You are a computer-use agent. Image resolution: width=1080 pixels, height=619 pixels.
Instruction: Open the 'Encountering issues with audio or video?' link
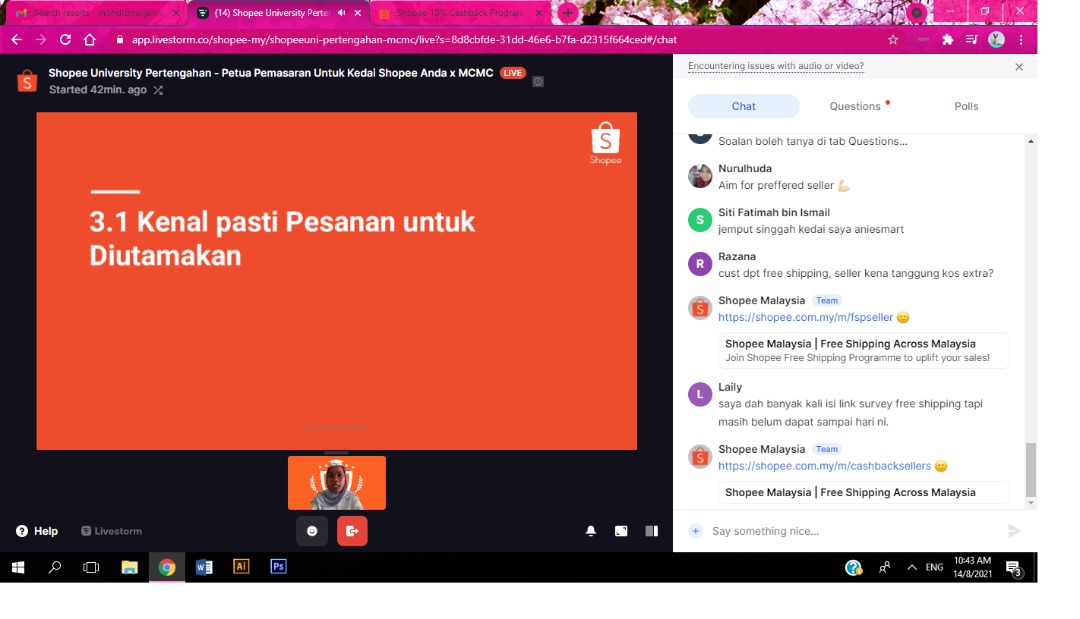pos(776,66)
